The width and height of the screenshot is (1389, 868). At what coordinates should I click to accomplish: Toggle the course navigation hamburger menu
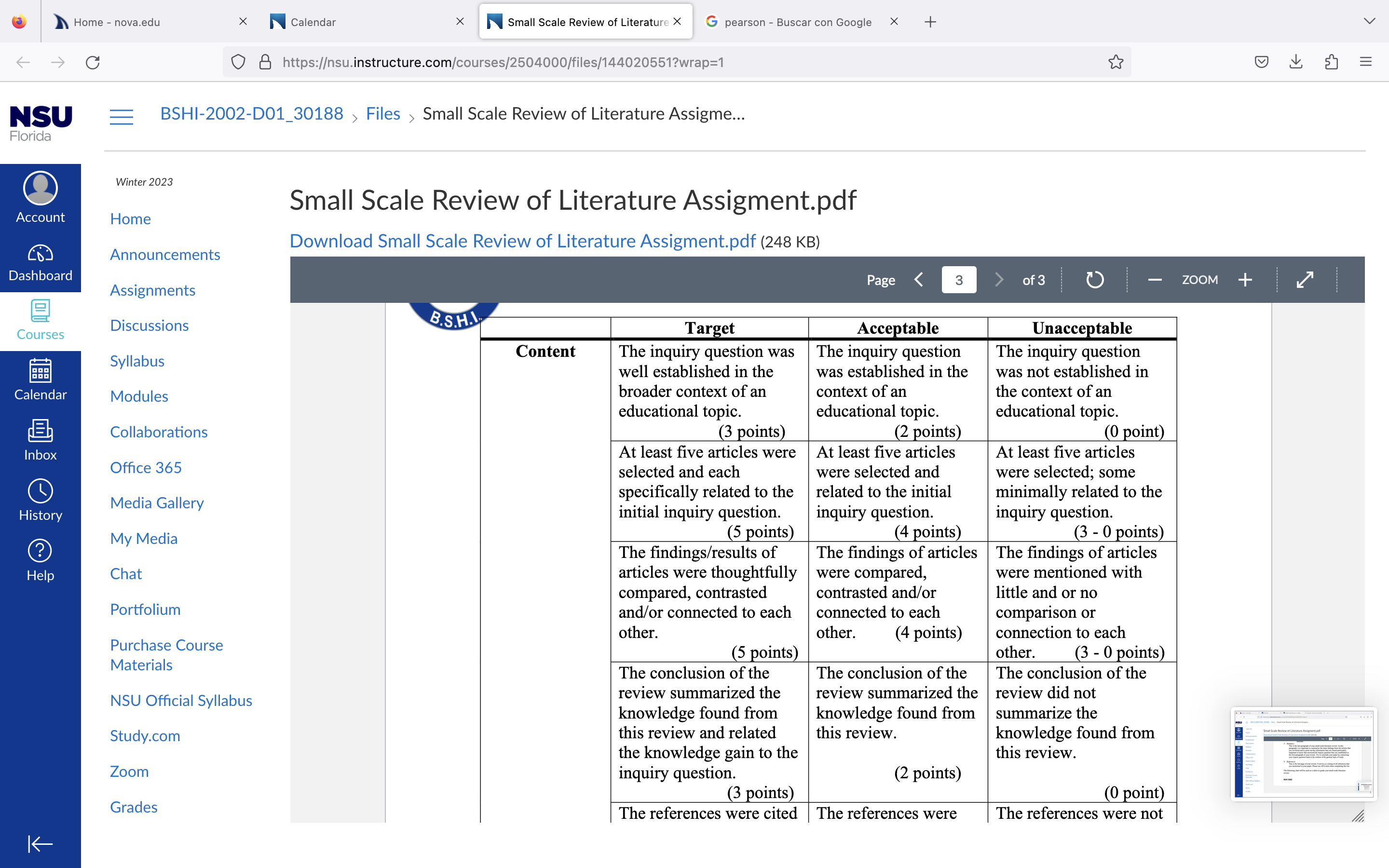pos(122,117)
